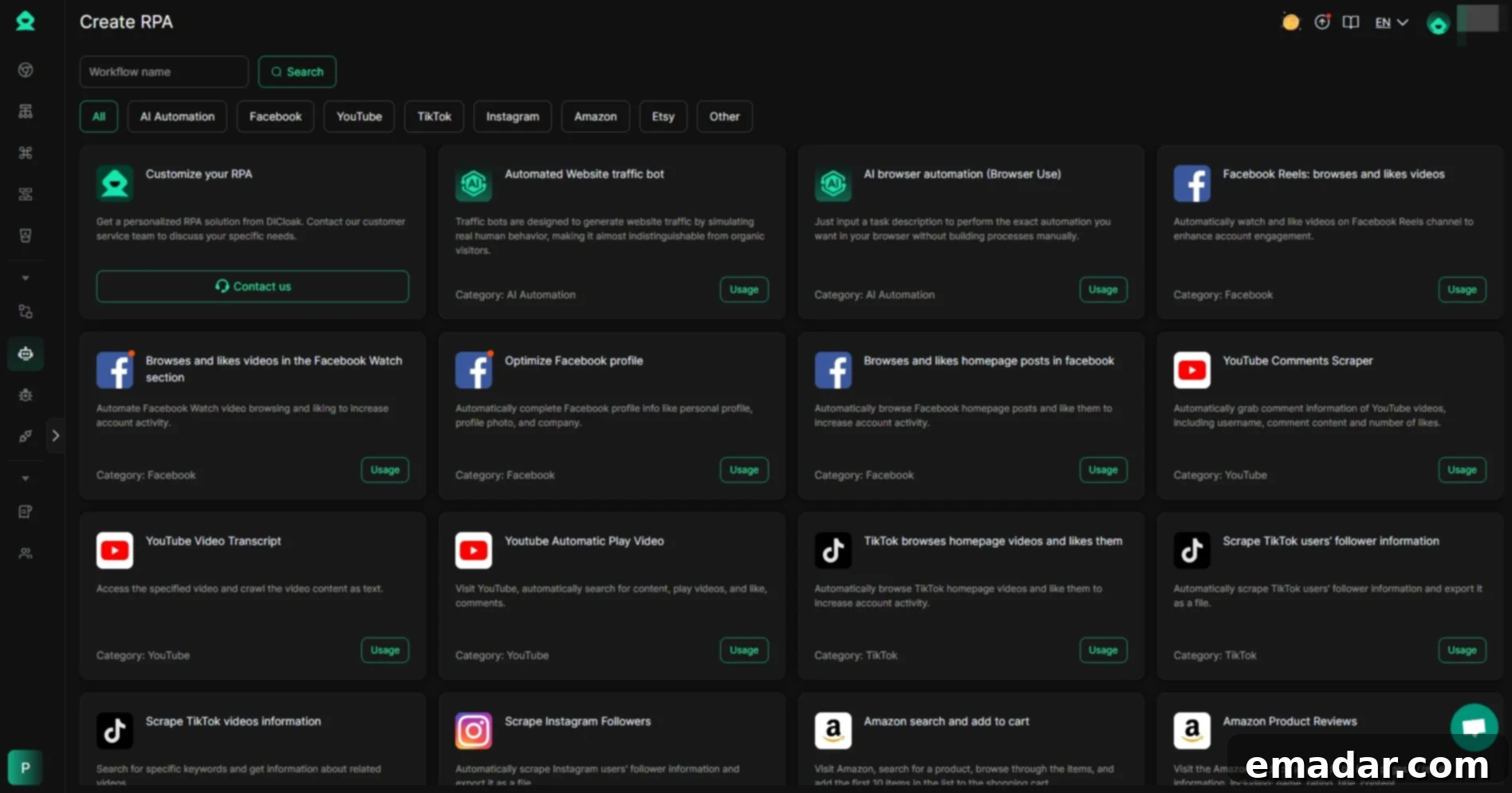Toggle the light theme sun icon
The width and height of the screenshot is (1512, 793).
coord(1290,22)
